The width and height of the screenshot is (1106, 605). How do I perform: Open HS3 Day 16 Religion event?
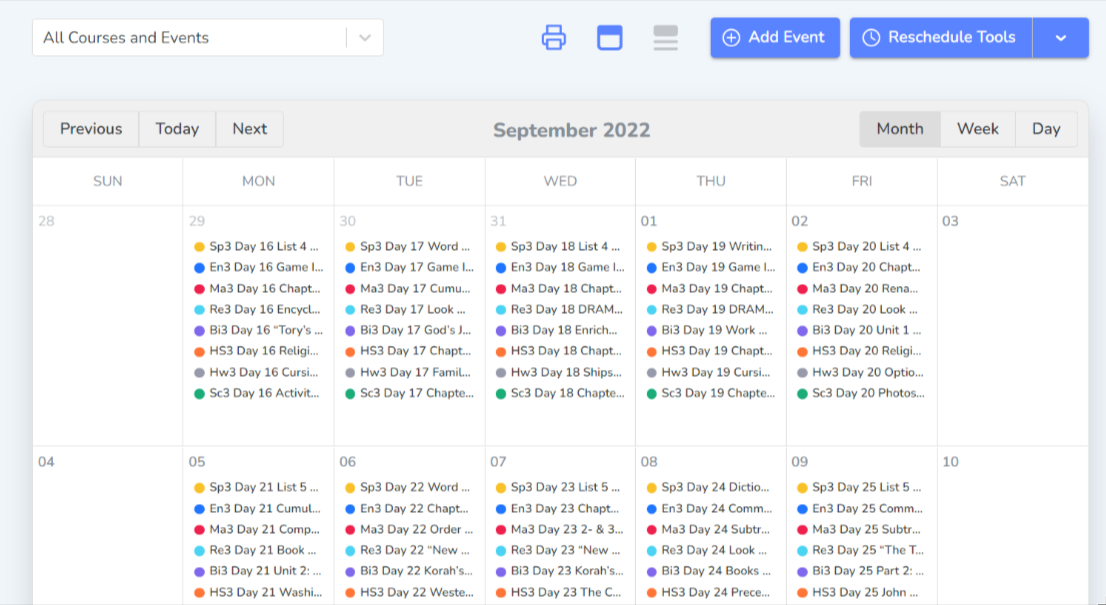(257, 351)
